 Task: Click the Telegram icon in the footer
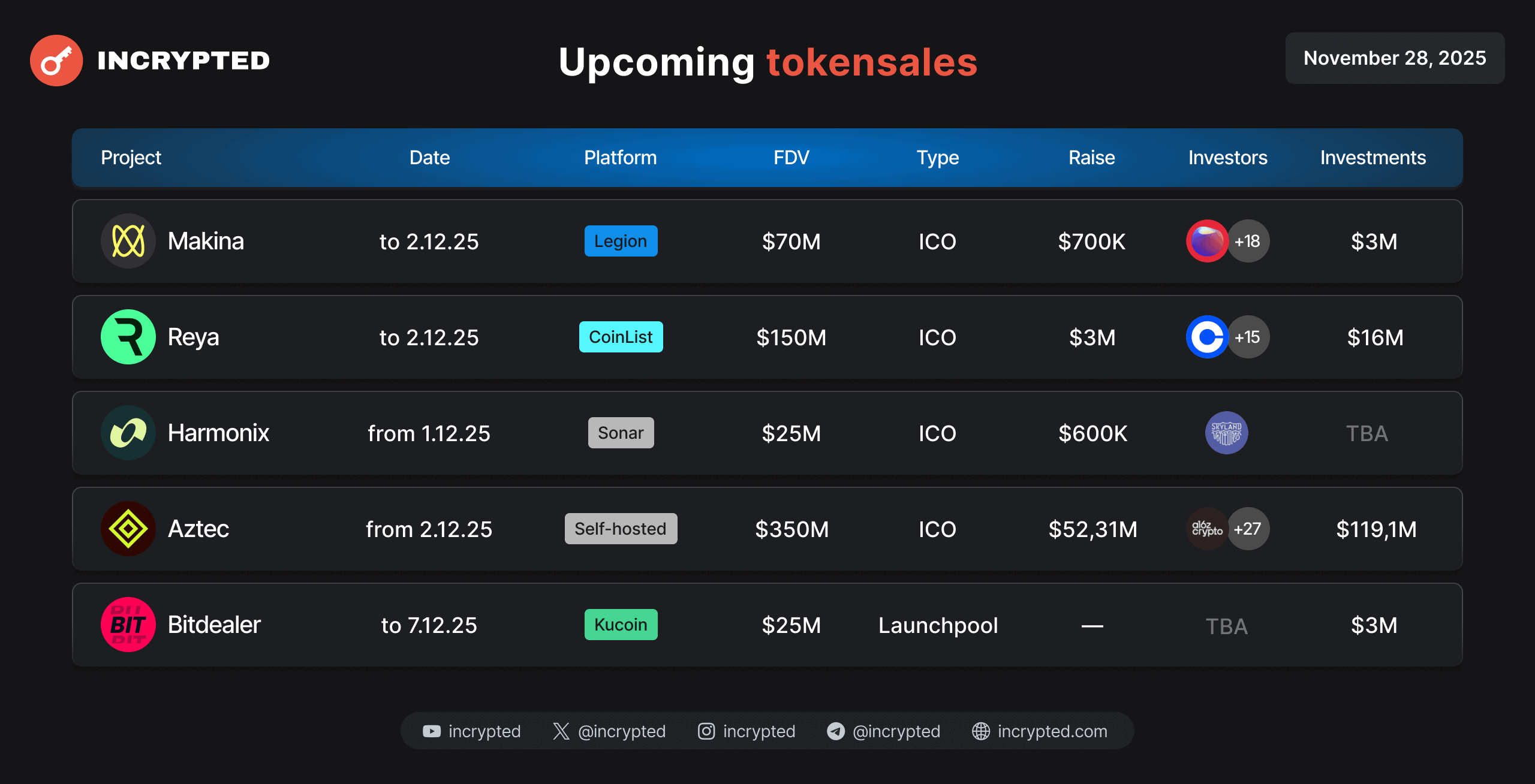(835, 731)
